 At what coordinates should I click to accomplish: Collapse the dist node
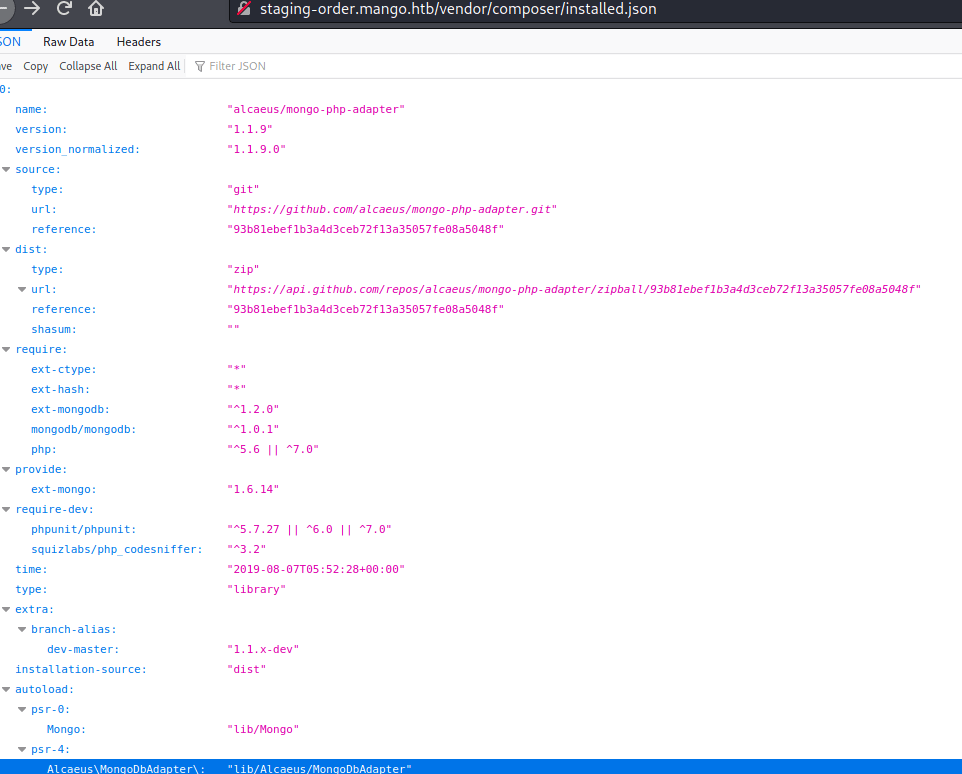point(7,249)
